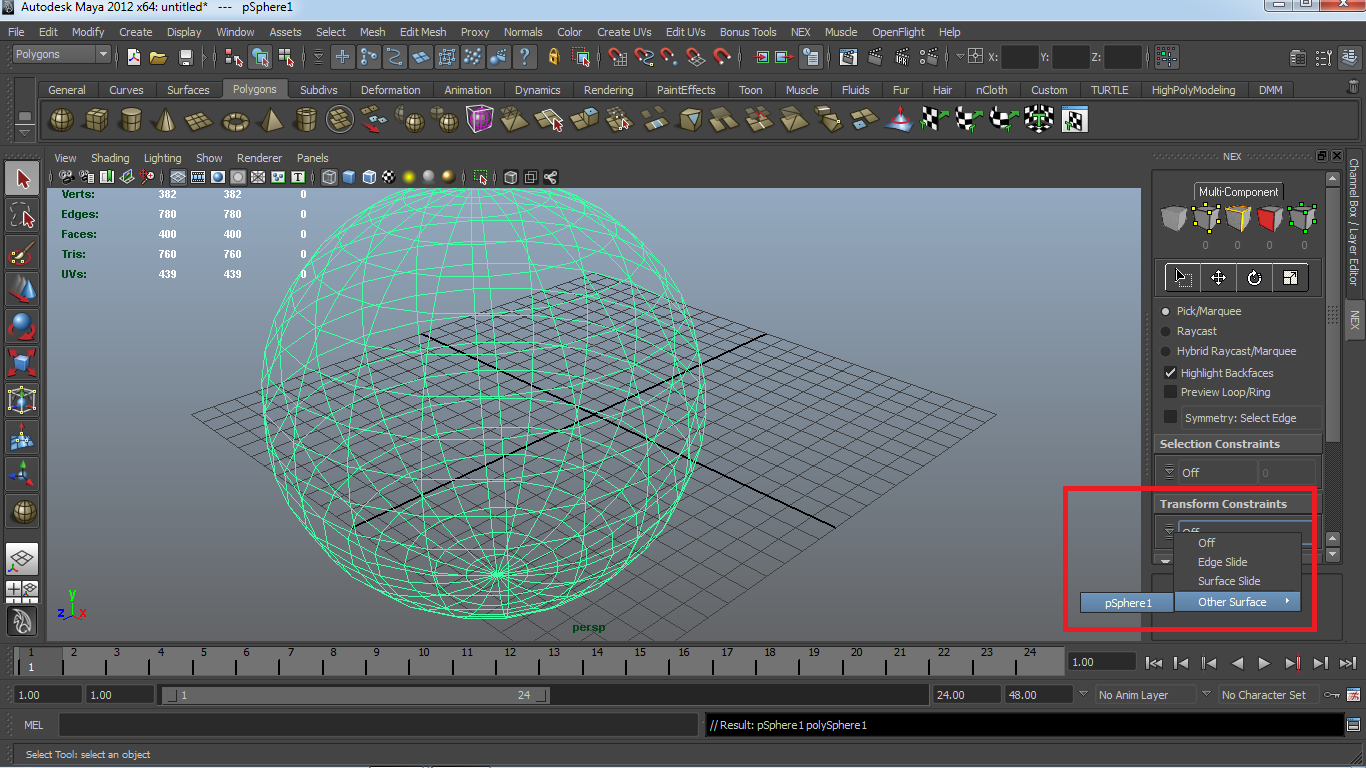
Task: Switch to the Rendering shelf tab
Action: 608,90
